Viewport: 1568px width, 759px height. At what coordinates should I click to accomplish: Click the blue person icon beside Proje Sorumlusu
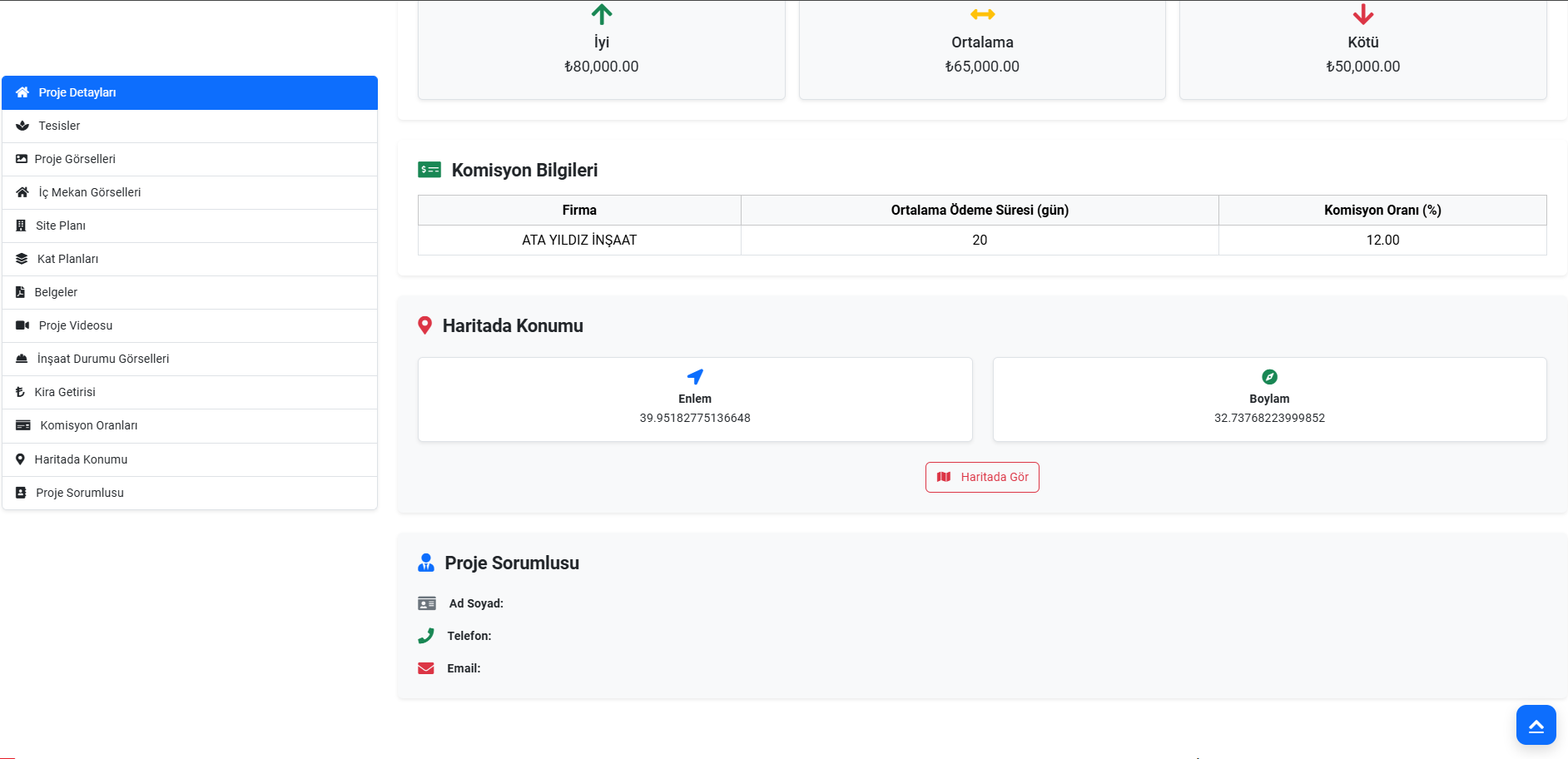click(426, 563)
